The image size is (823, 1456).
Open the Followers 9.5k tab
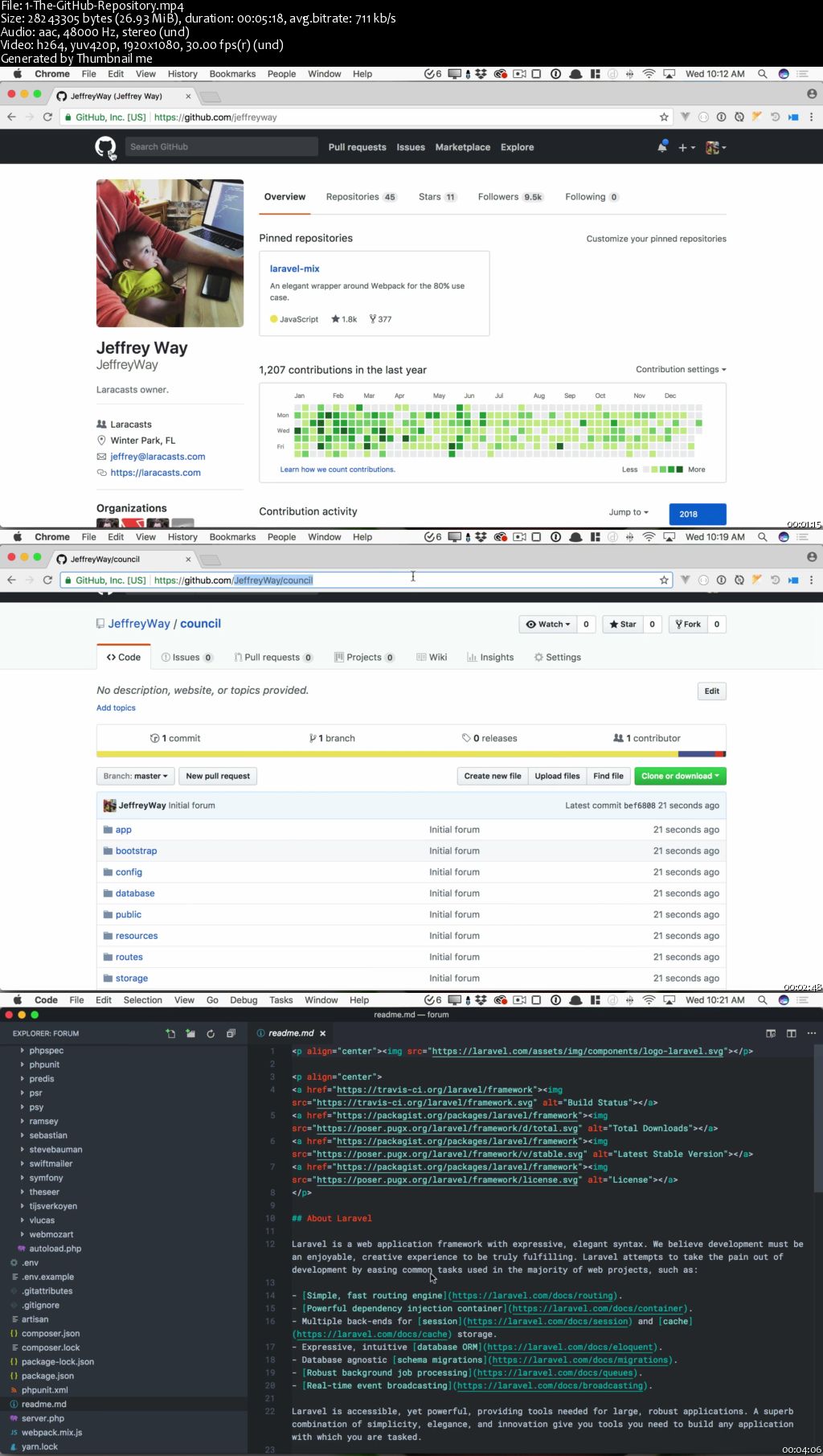pos(510,197)
